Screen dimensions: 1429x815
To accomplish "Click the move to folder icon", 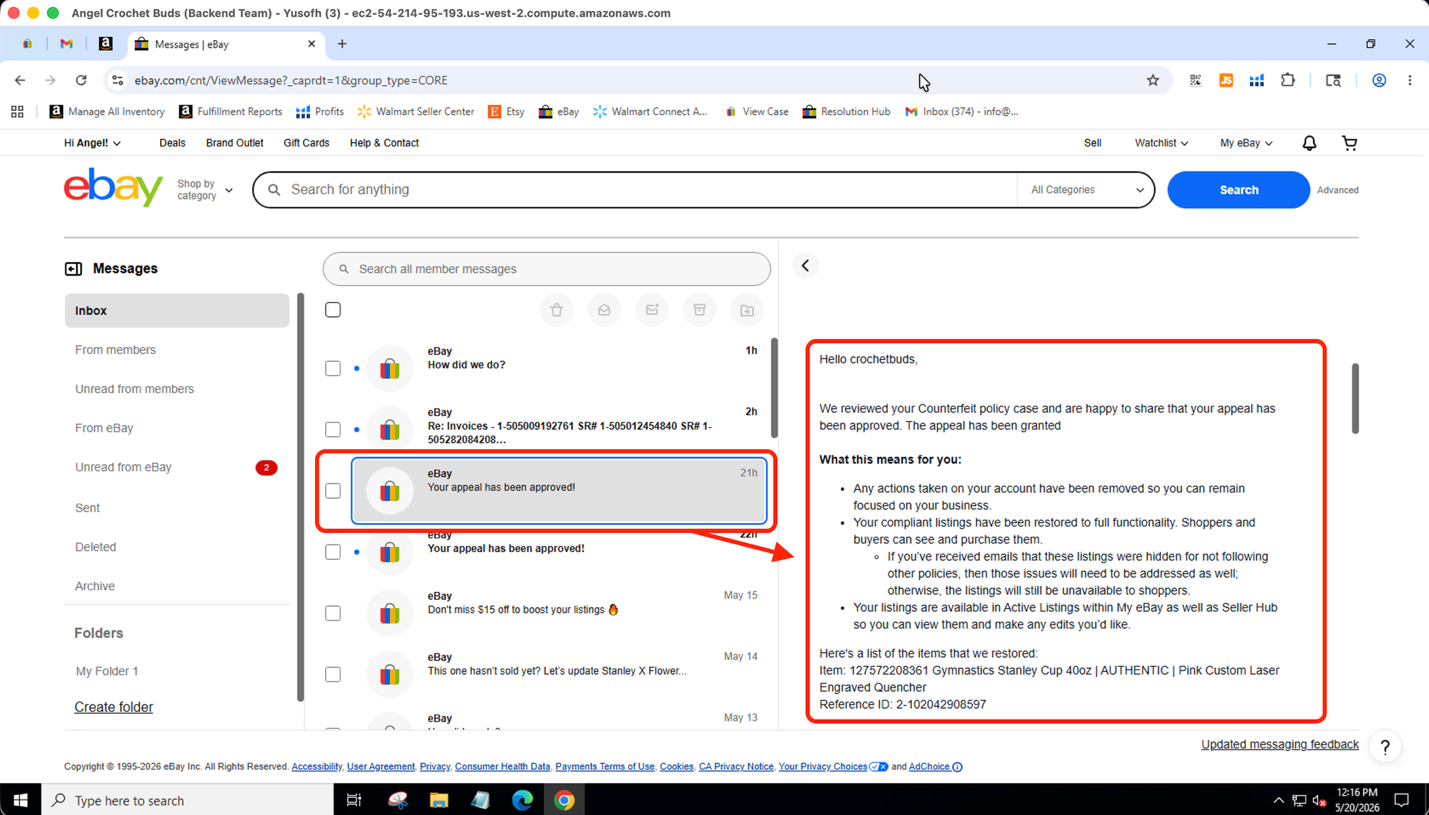I will 747,310.
